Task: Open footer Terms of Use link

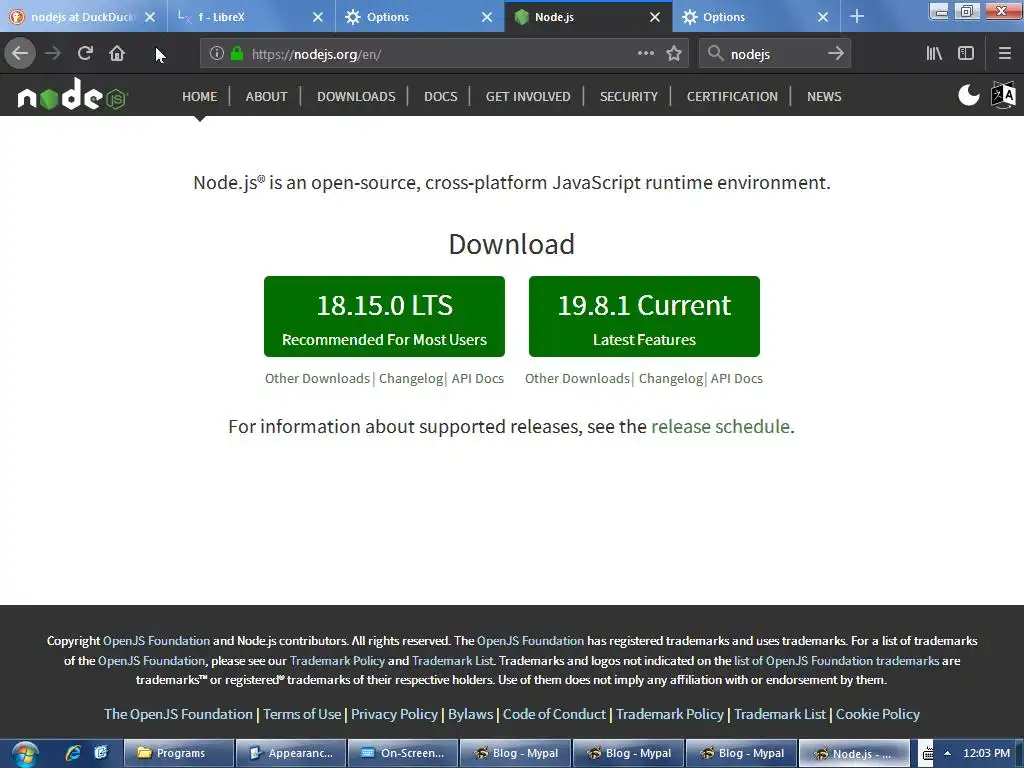Action: pyautogui.click(x=302, y=714)
